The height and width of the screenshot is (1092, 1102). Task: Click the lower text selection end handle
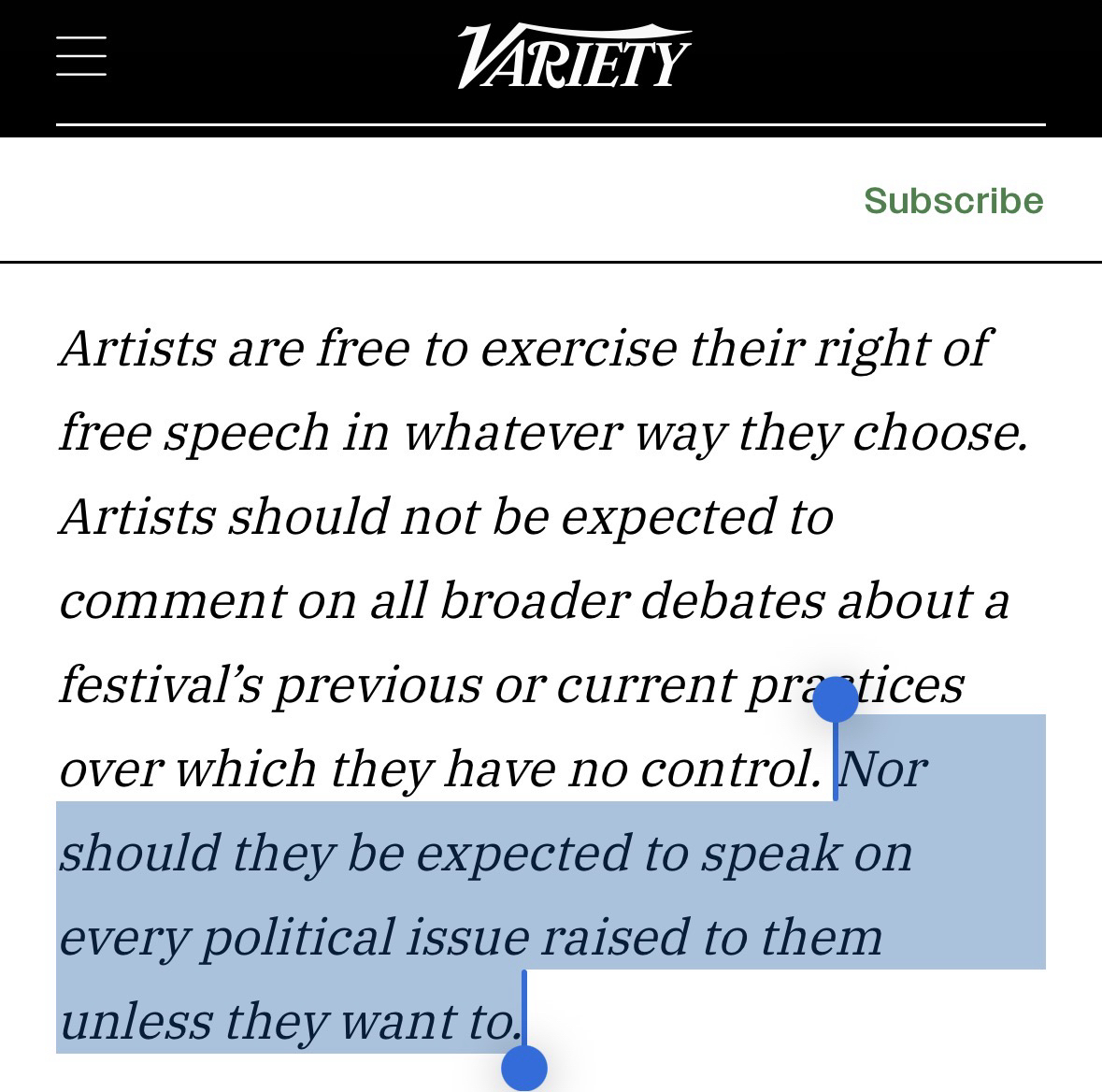pos(524,1067)
